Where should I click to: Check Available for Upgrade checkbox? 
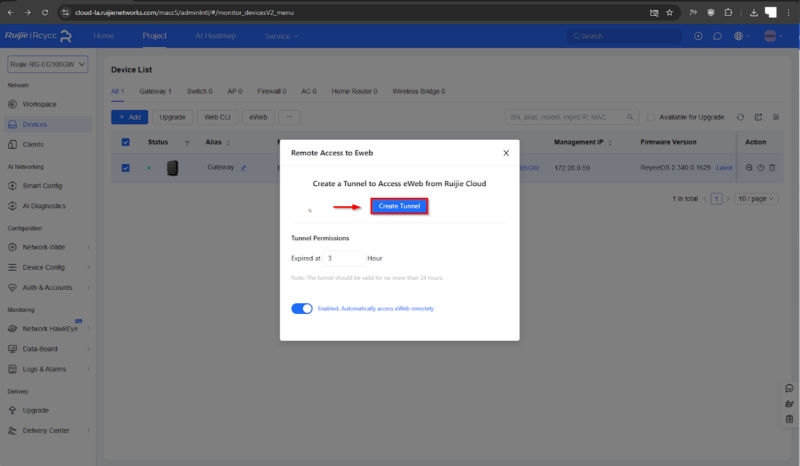(x=651, y=117)
